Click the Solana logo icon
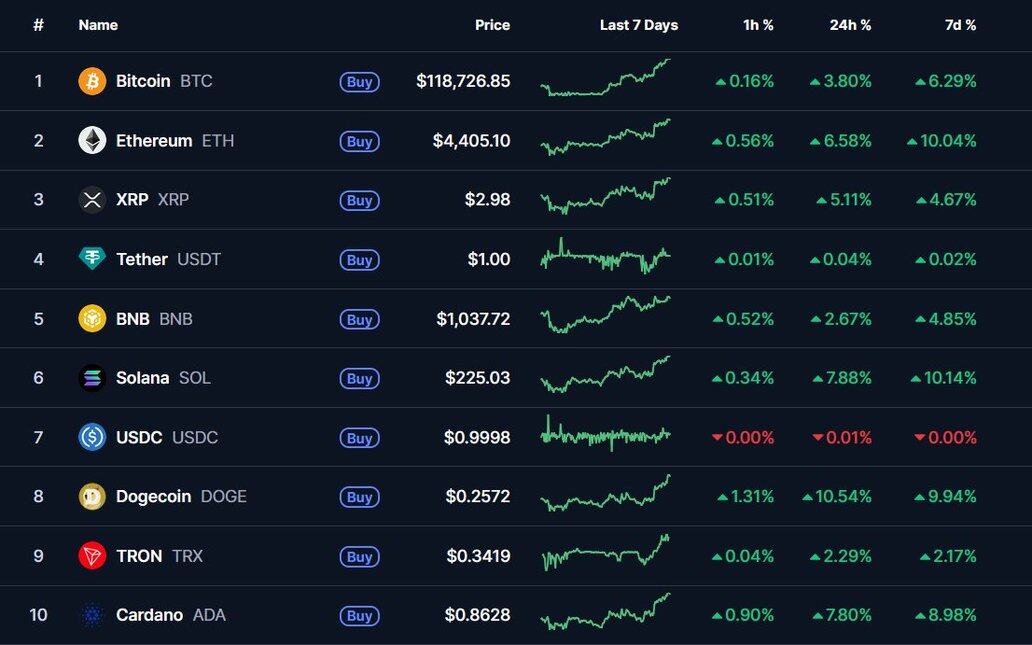 (x=92, y=378)
